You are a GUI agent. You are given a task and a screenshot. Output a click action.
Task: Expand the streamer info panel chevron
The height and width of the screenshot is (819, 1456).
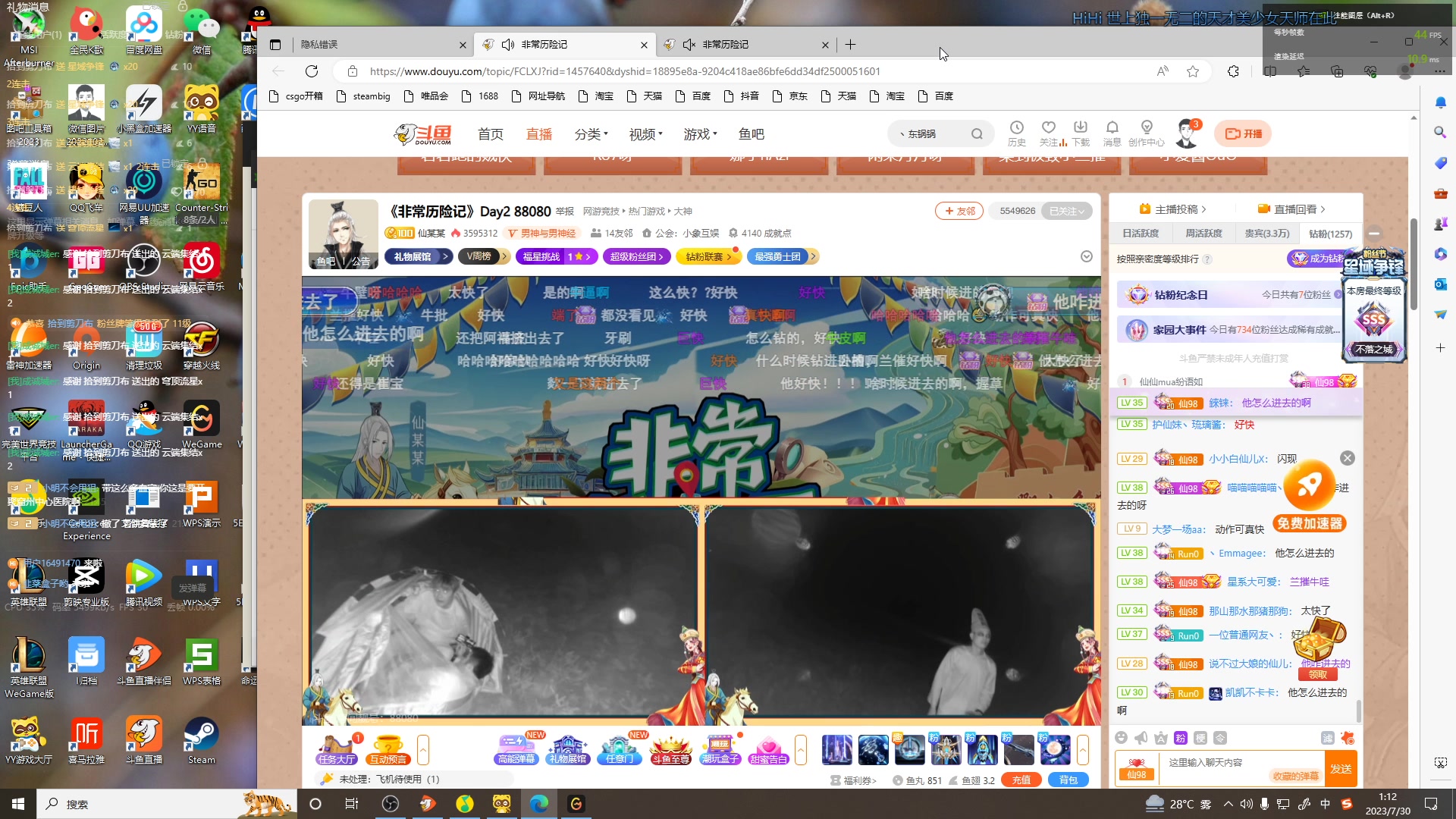[1087, 256]
